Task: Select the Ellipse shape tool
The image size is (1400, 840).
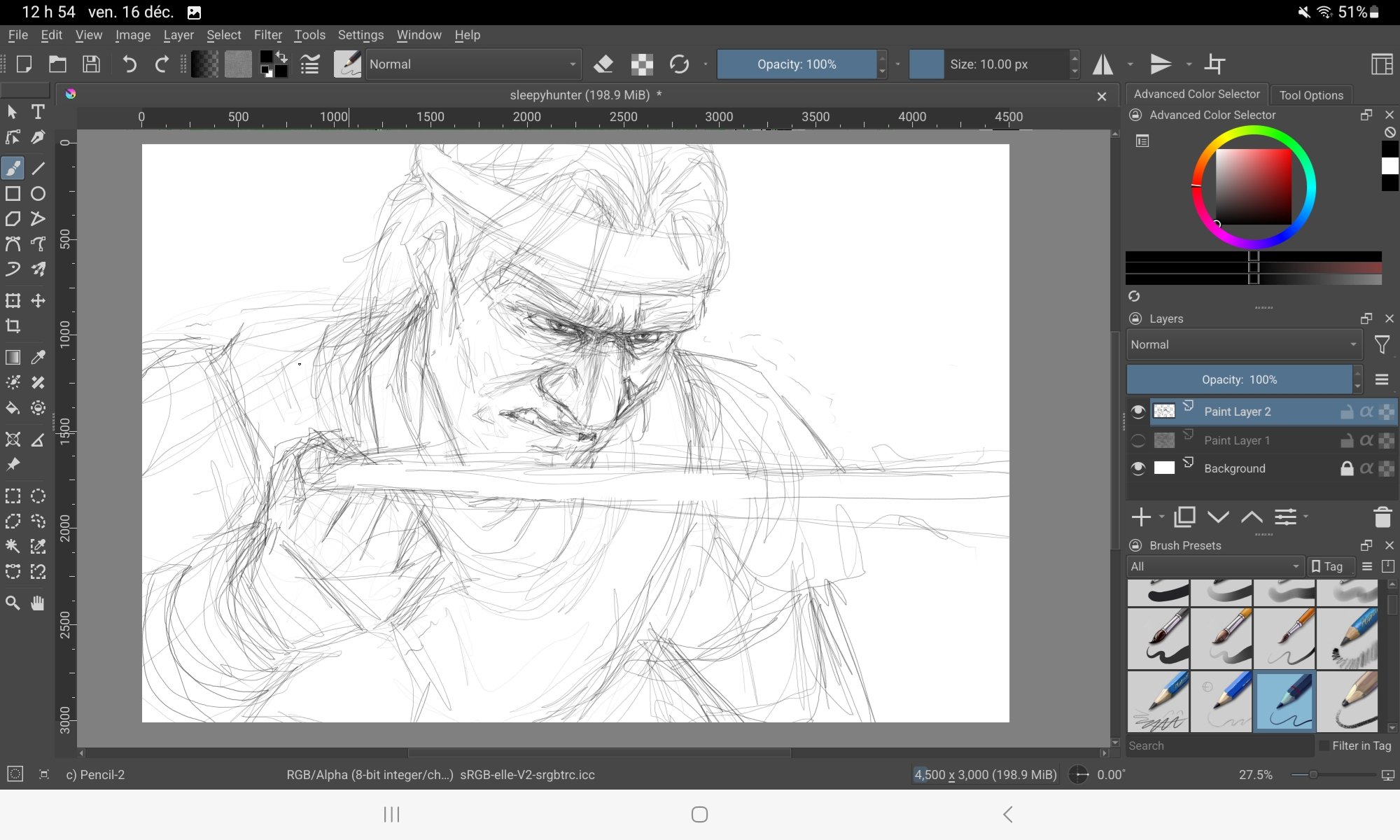Action: coord(38,194)
